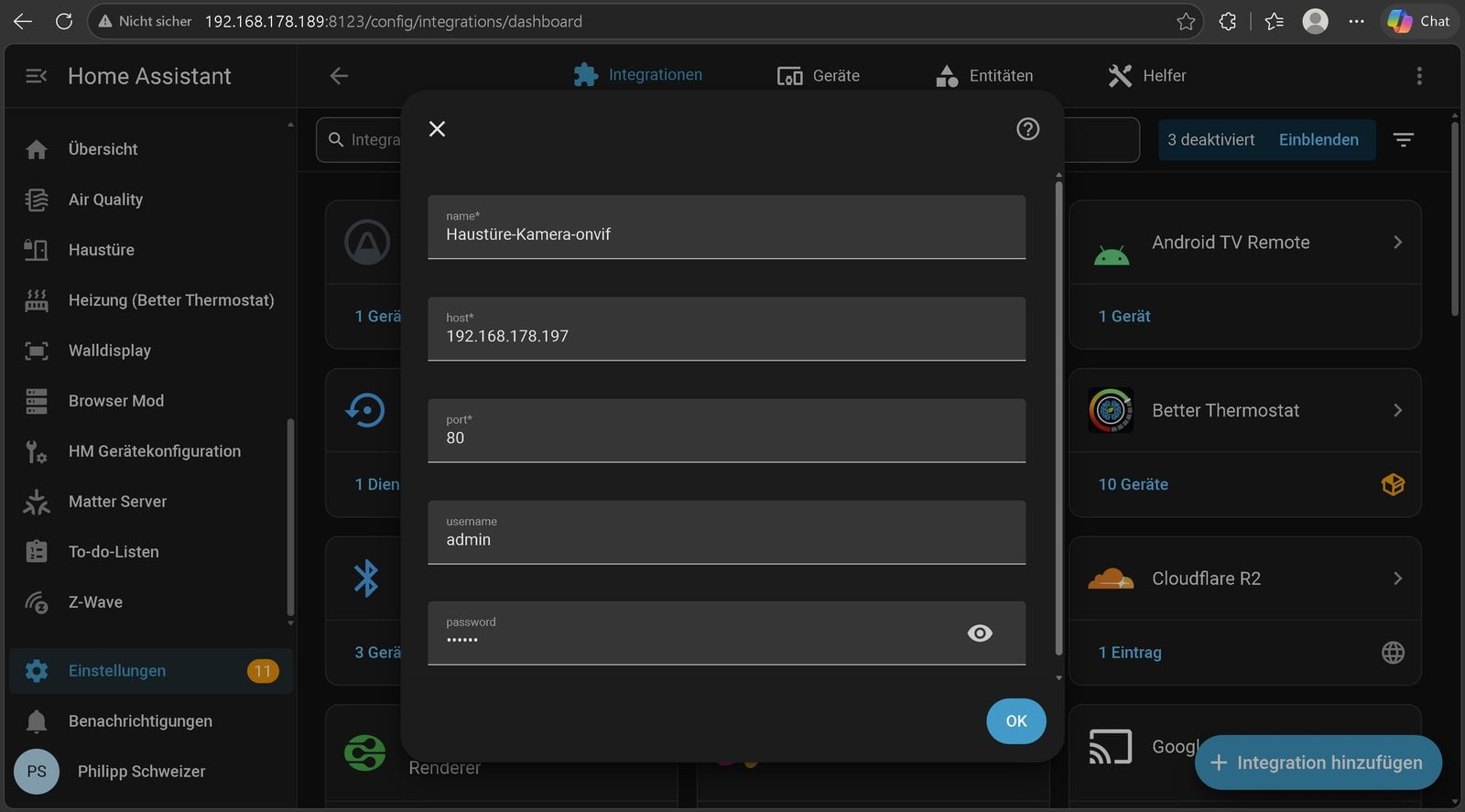Edit the username field admin

(x=726, y=532)
